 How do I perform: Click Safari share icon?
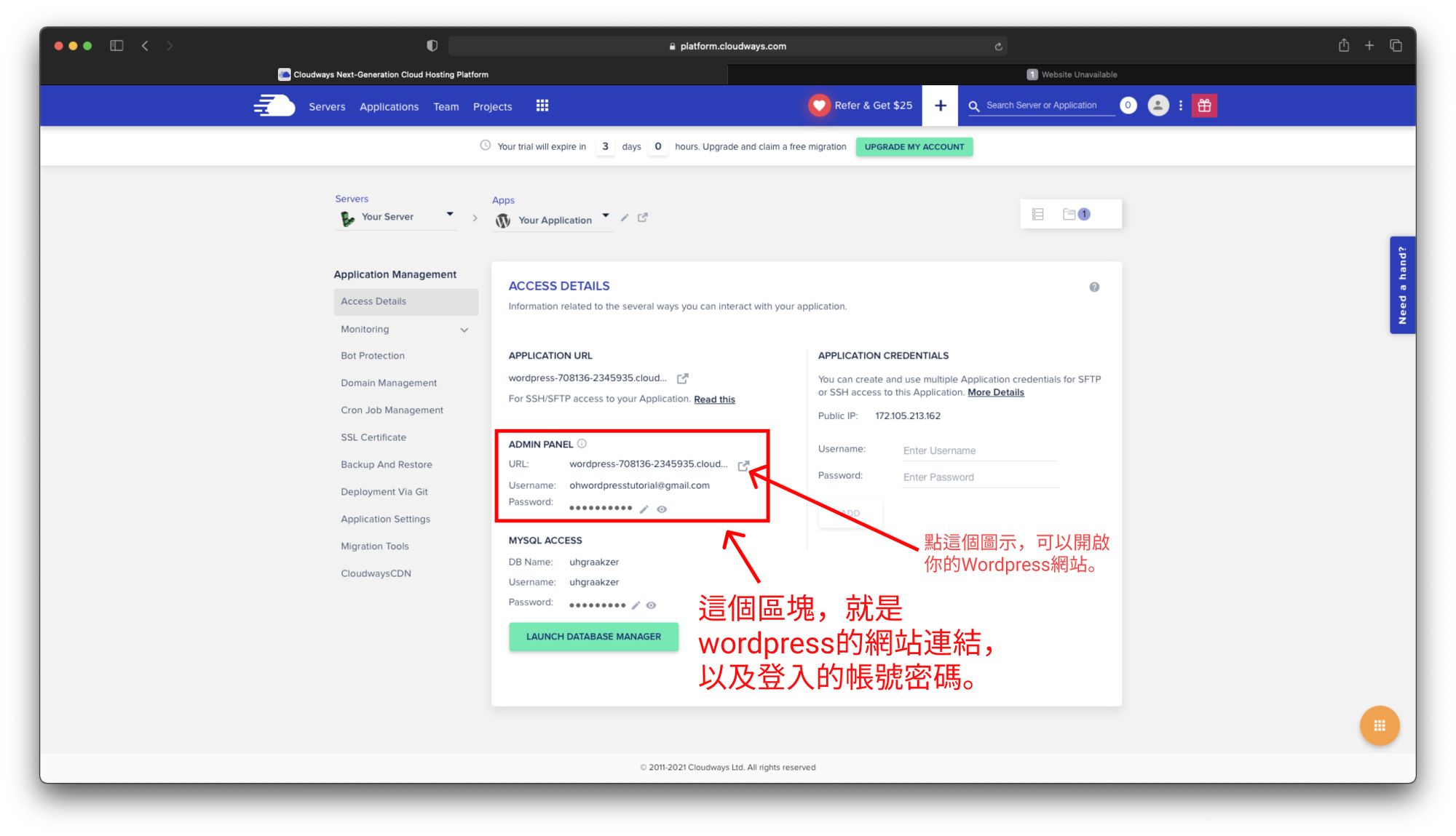coord(1343,45)
